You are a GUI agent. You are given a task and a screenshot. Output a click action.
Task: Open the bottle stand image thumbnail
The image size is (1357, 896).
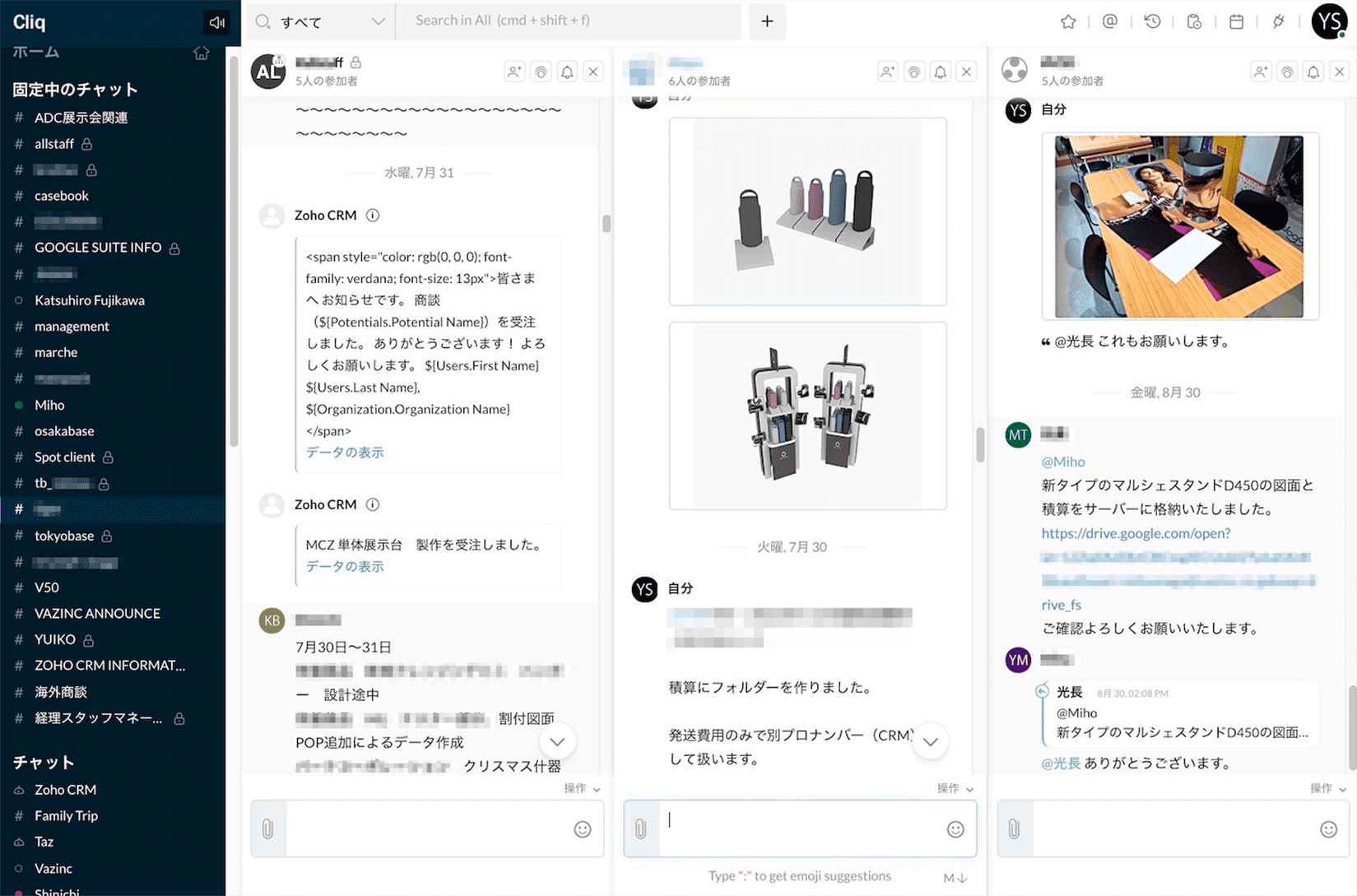point(807,211)
